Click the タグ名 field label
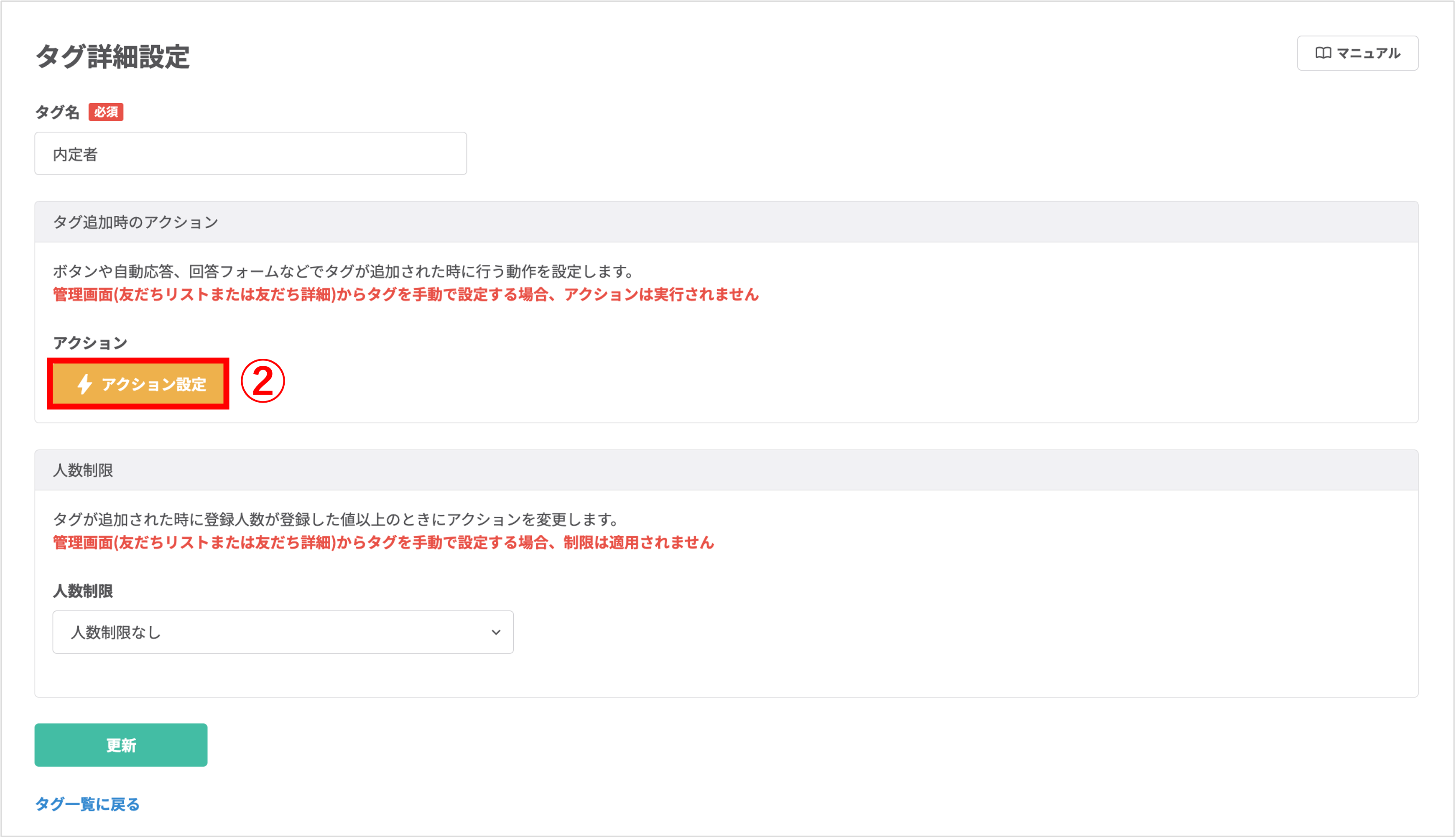The image size is (1456, 837). click(x=58, y=112)
